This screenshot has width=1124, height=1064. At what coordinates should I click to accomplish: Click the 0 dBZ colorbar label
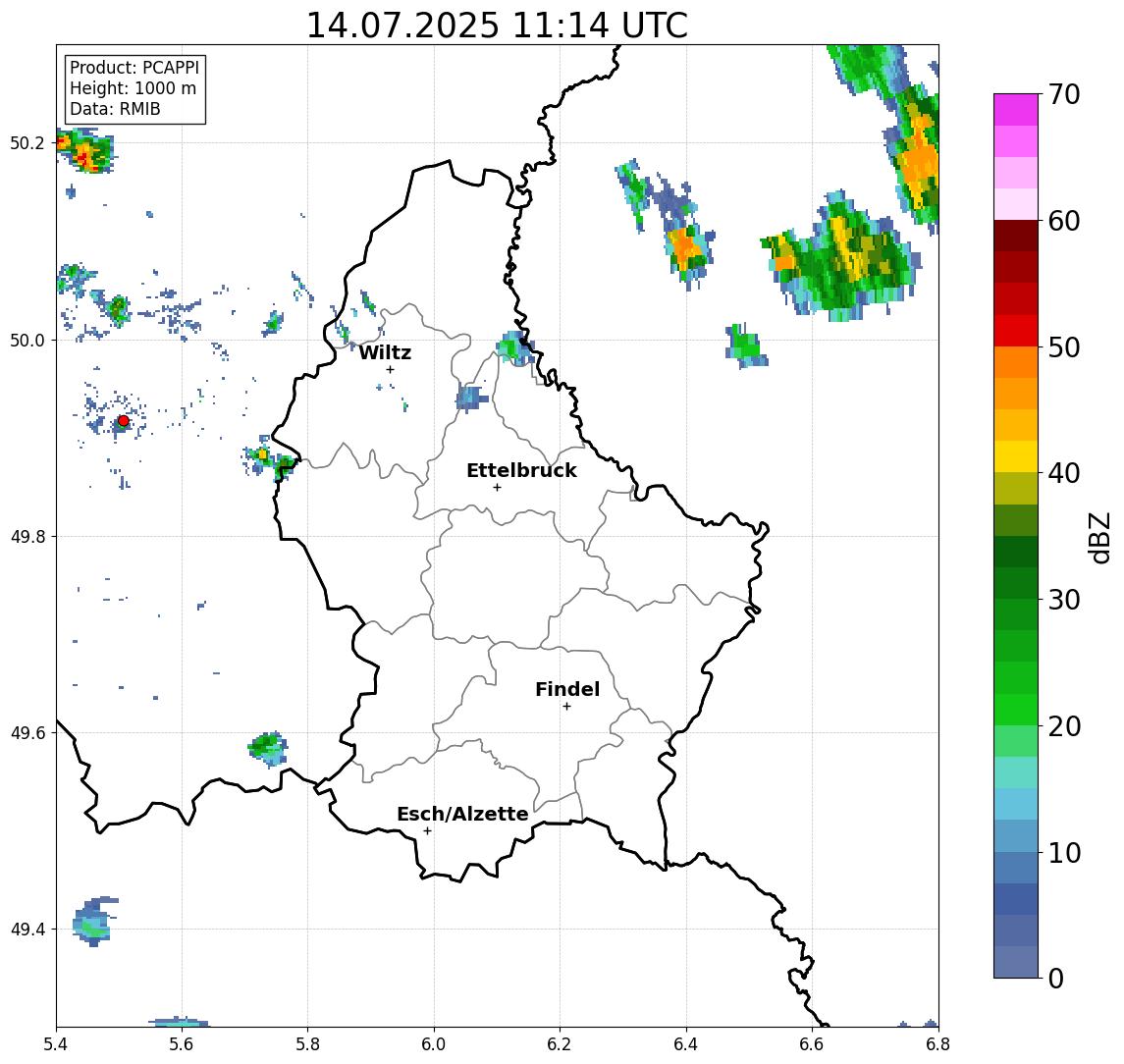pyautogui.click(x=1056, y=978)
